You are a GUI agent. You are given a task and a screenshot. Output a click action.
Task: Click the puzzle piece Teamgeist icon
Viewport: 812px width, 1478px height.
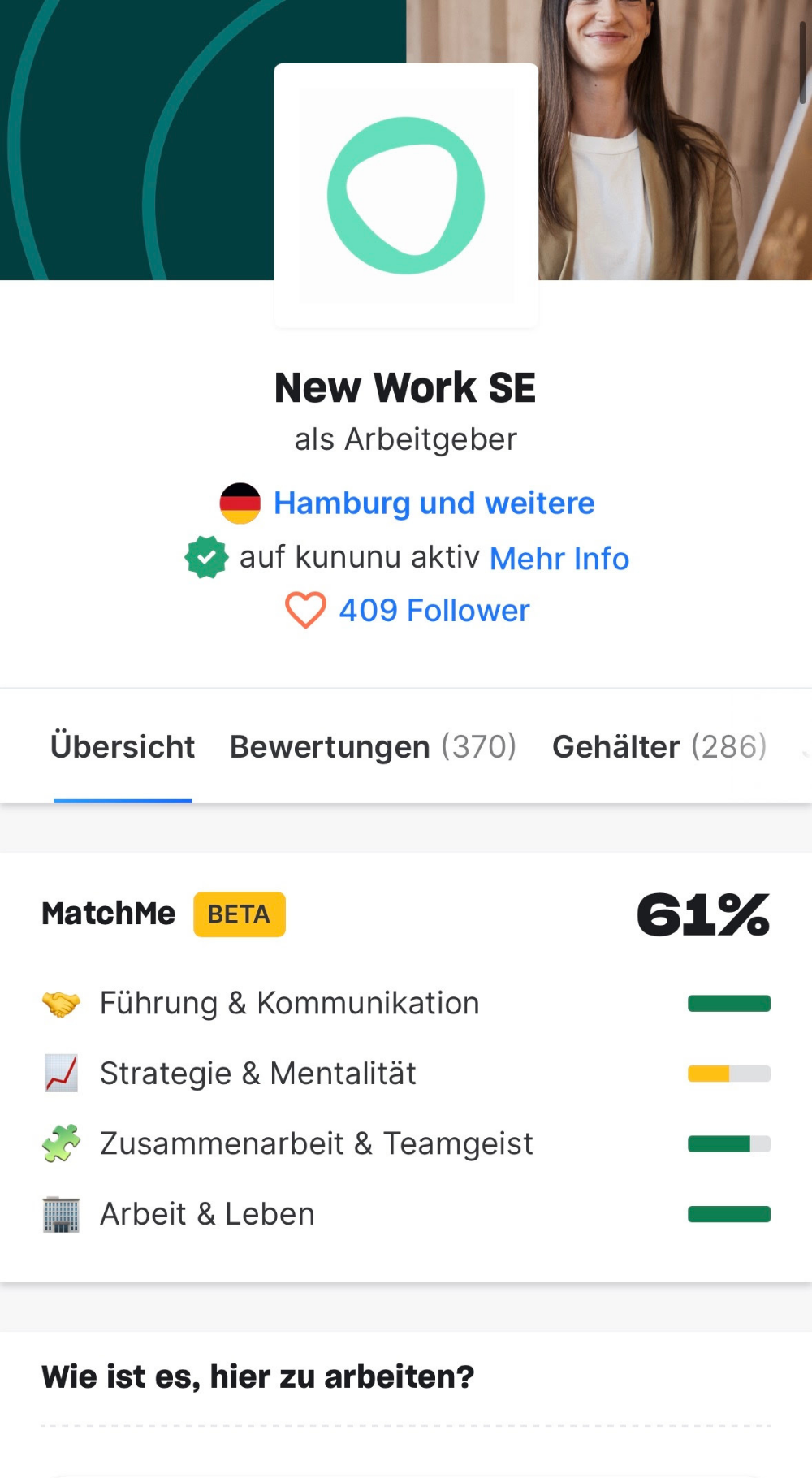(x=61, y=1143)
